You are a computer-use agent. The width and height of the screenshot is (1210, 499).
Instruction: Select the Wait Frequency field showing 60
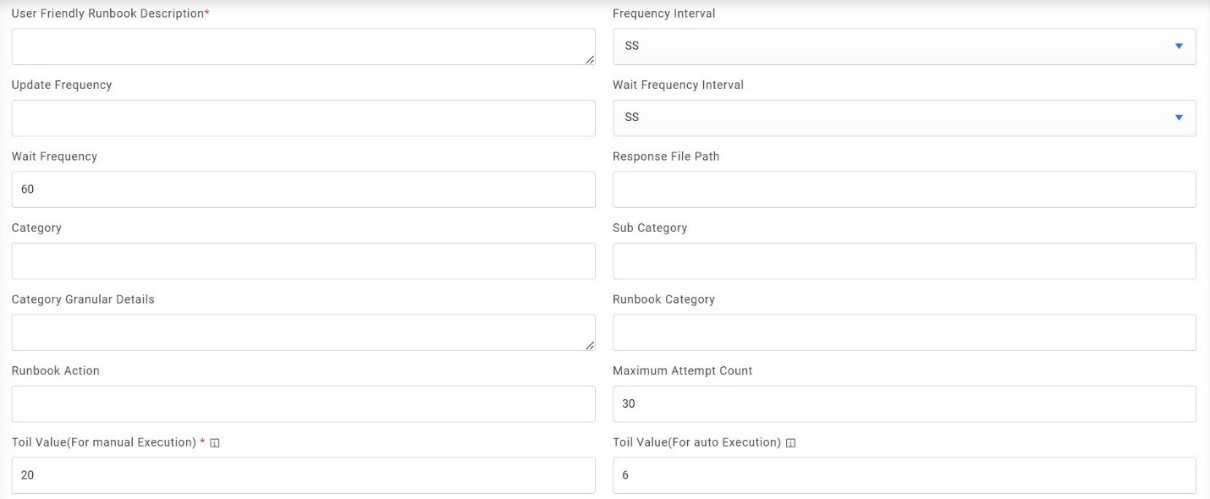pos(303,189)
